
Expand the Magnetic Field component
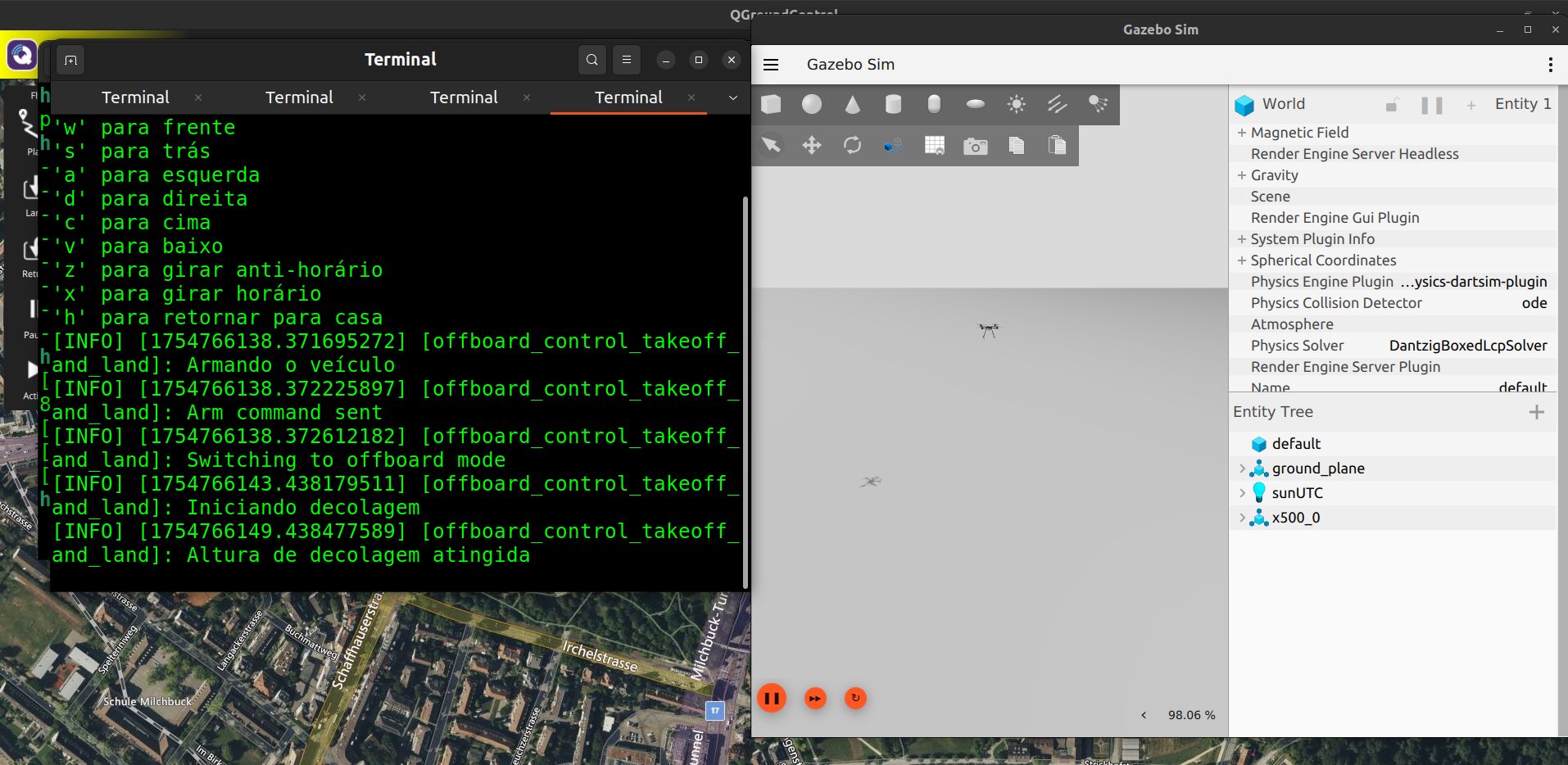click(x=1242, y=133)
